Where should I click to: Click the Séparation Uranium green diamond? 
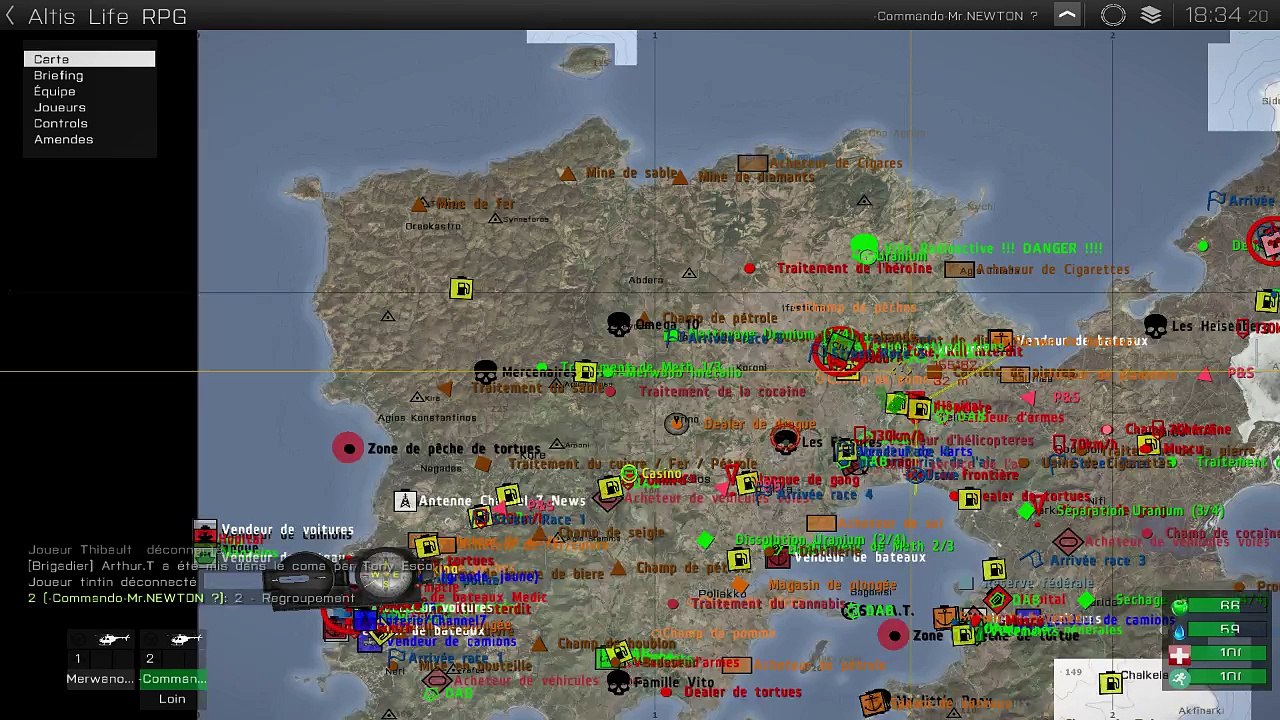click(x=1027, y=511)
